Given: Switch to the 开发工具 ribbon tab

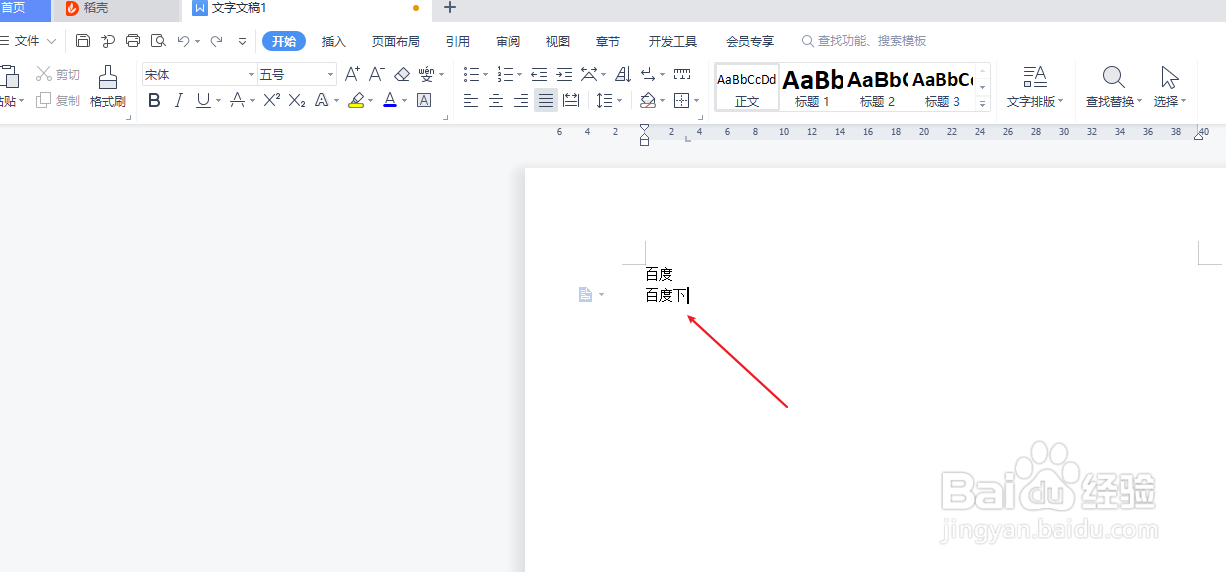Looking at the screenshot, I should coord(673,41).
